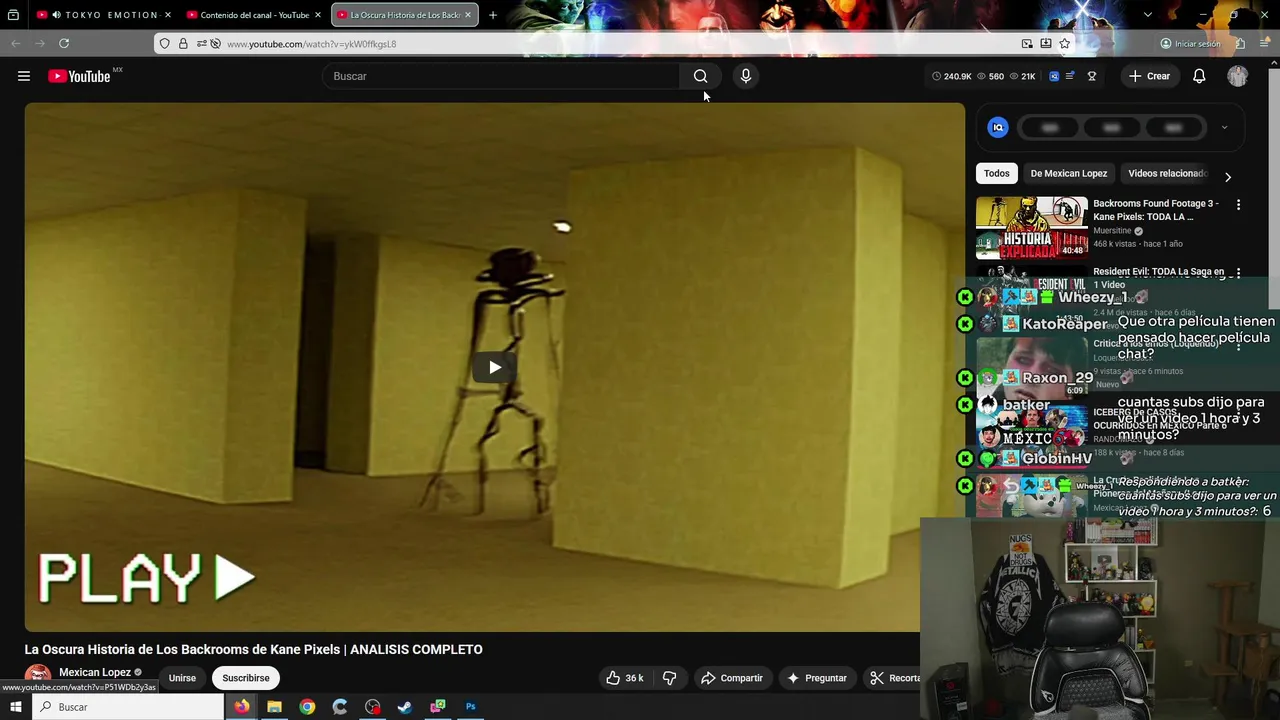Click the video title La Oscura Historia

click(253, 649)
